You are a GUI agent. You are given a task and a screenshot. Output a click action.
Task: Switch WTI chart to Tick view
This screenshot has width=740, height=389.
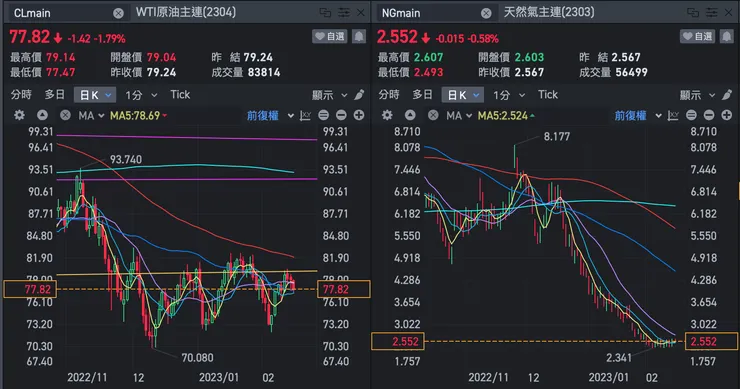click(180, 94)
